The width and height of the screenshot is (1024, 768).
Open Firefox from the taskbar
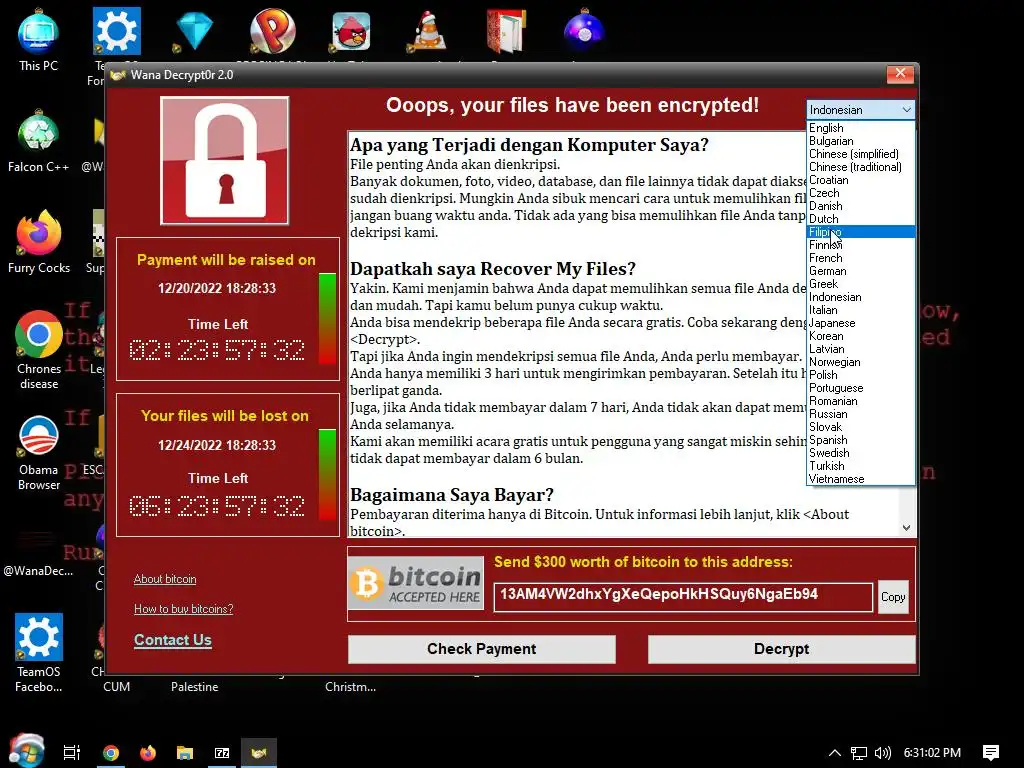148,752
